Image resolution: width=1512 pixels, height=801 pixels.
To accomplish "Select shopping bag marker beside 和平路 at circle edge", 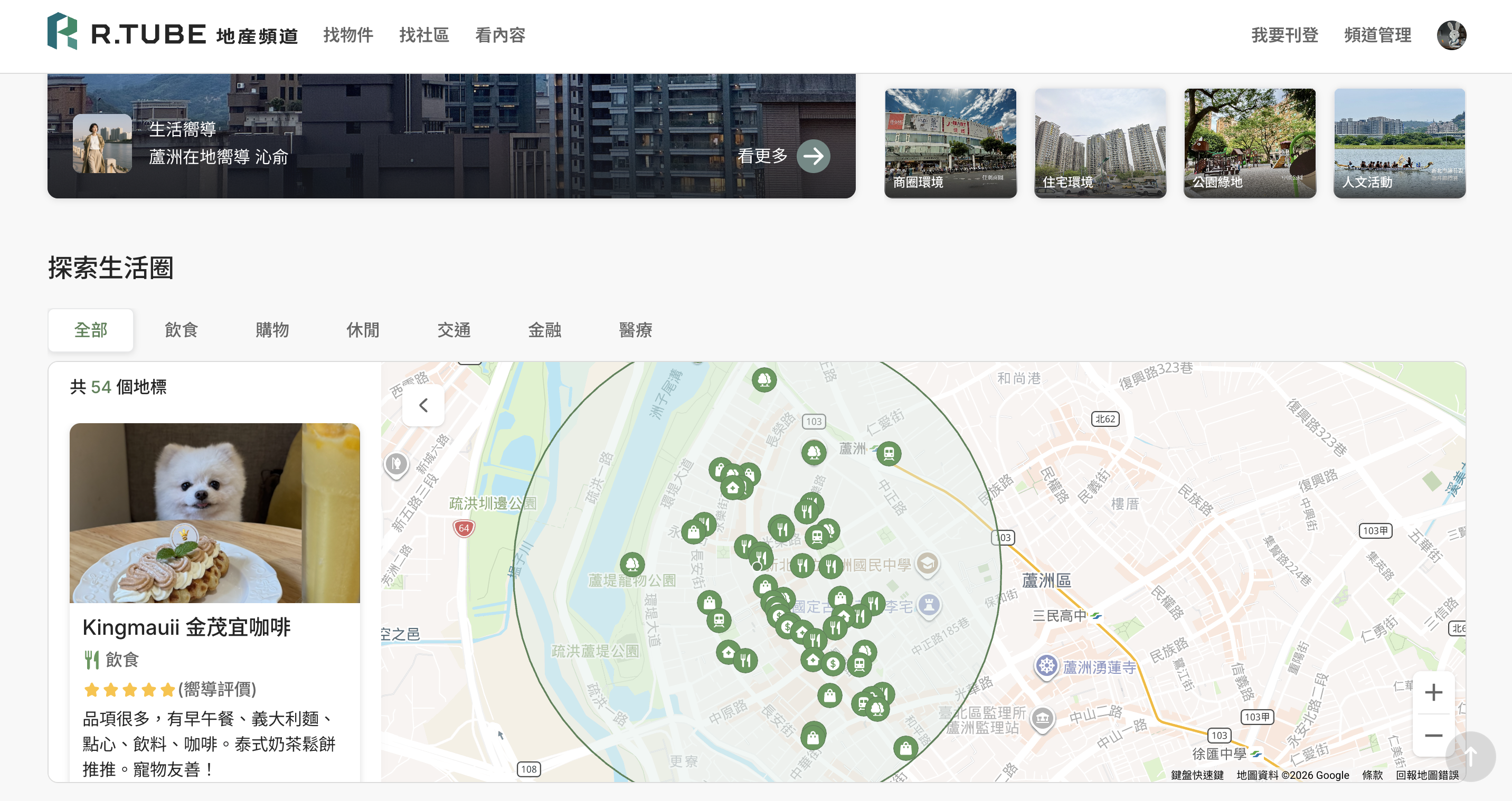I will click(x=906, y=748).
